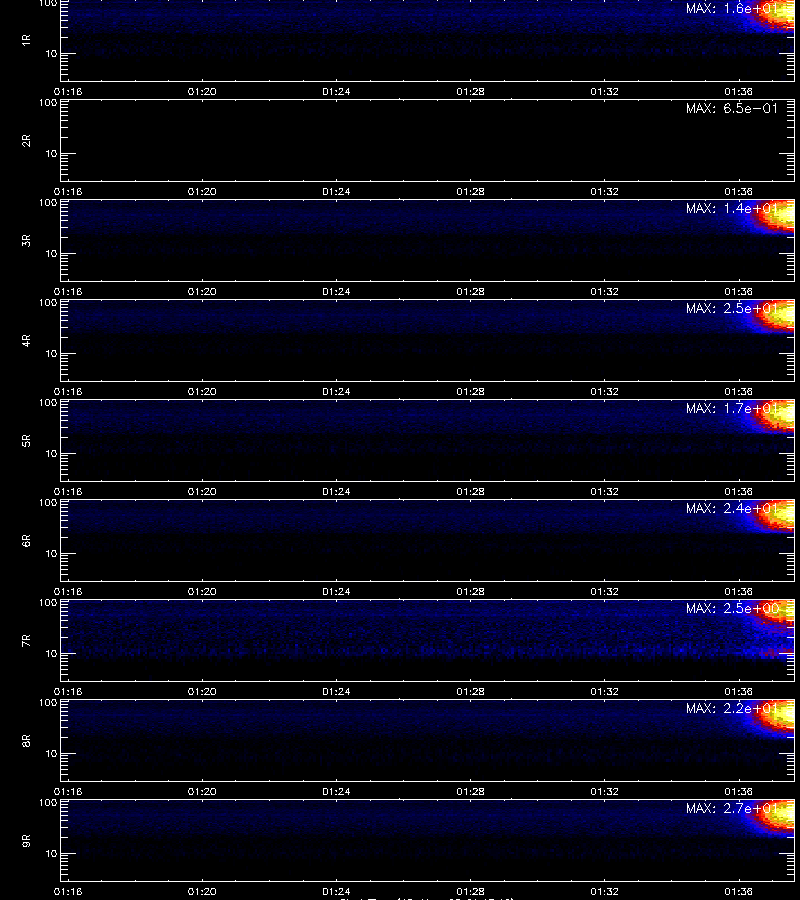Click the 10 y-axis label of panel 7R

pos(51,654)
